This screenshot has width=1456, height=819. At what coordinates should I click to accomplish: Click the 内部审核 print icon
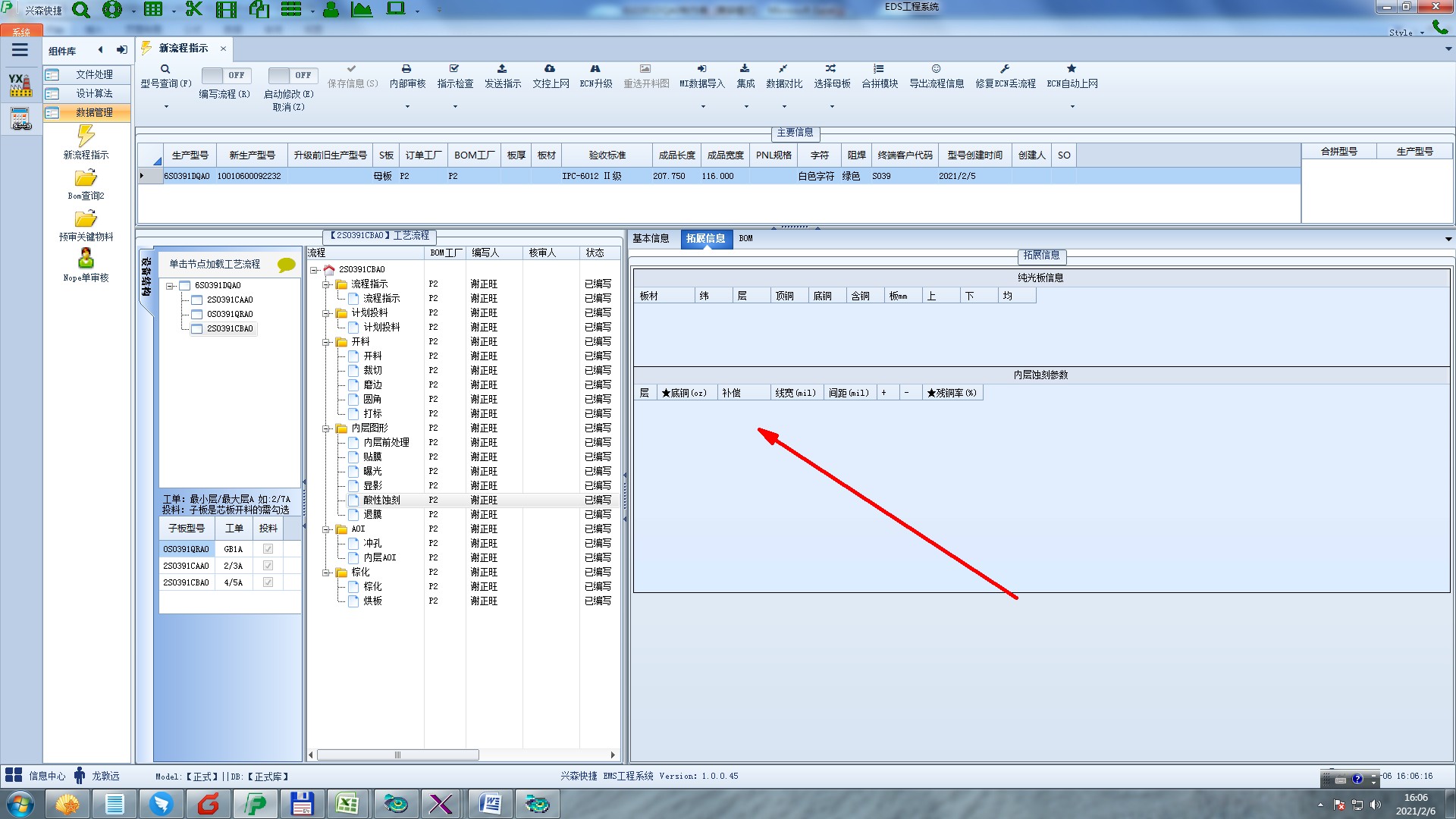406,69
